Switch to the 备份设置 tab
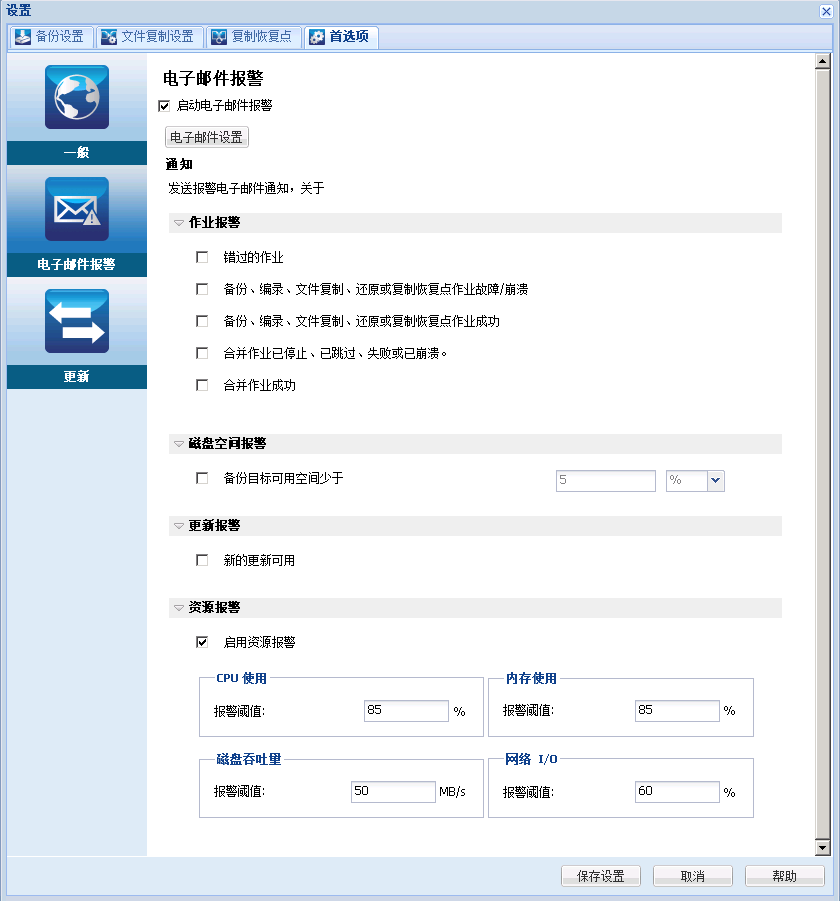Viewport: 840px width, 901px height. 51,37
